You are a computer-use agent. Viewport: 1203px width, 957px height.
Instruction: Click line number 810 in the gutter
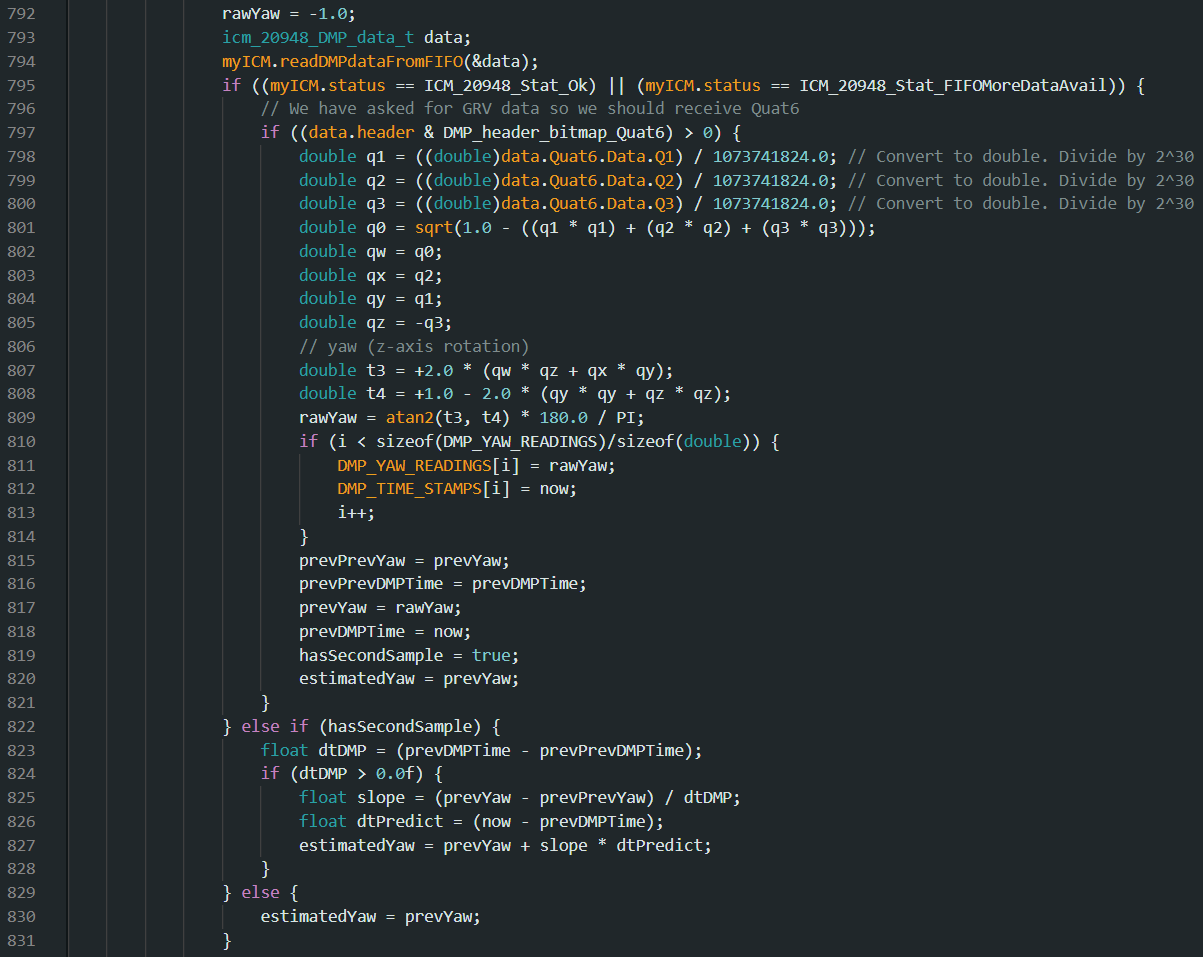(21, 441)
